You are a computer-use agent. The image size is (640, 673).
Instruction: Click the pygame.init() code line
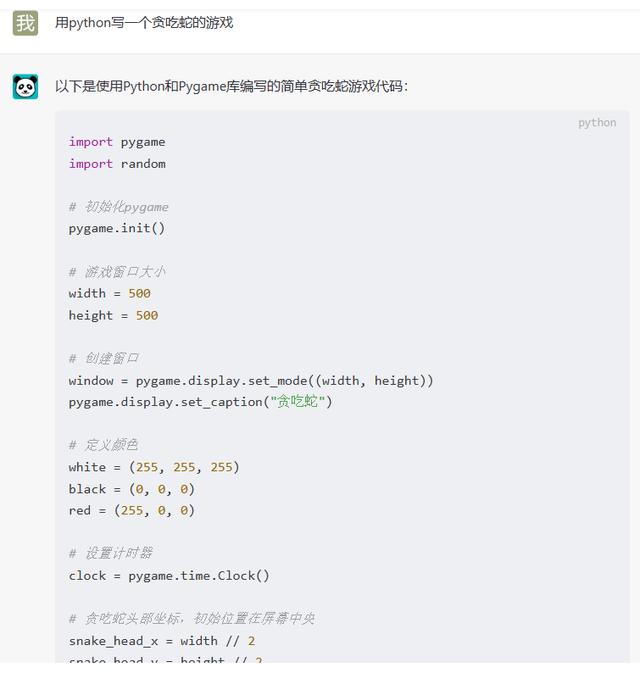click(117, 228)
